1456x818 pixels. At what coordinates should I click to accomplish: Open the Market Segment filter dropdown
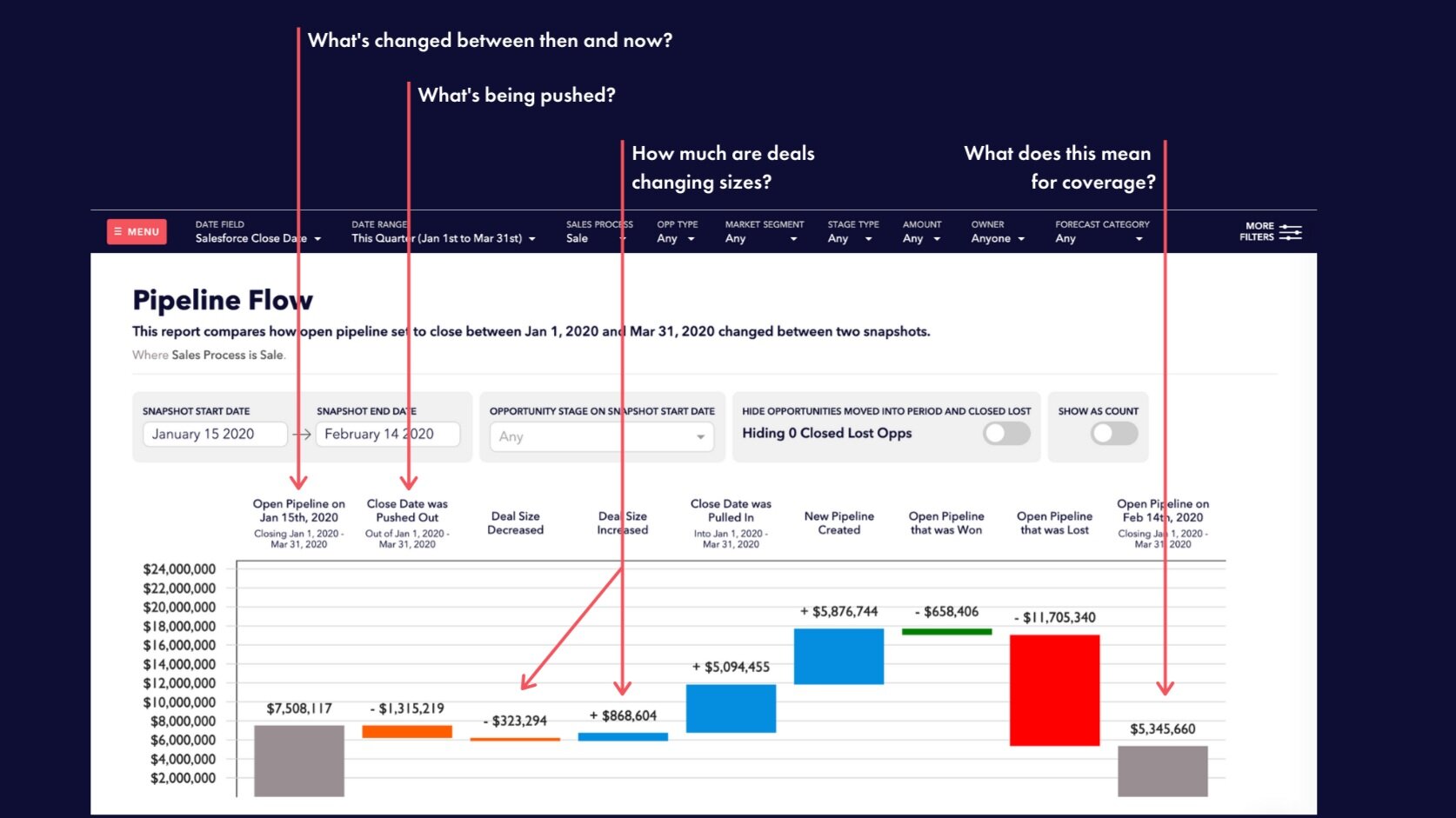764,231
